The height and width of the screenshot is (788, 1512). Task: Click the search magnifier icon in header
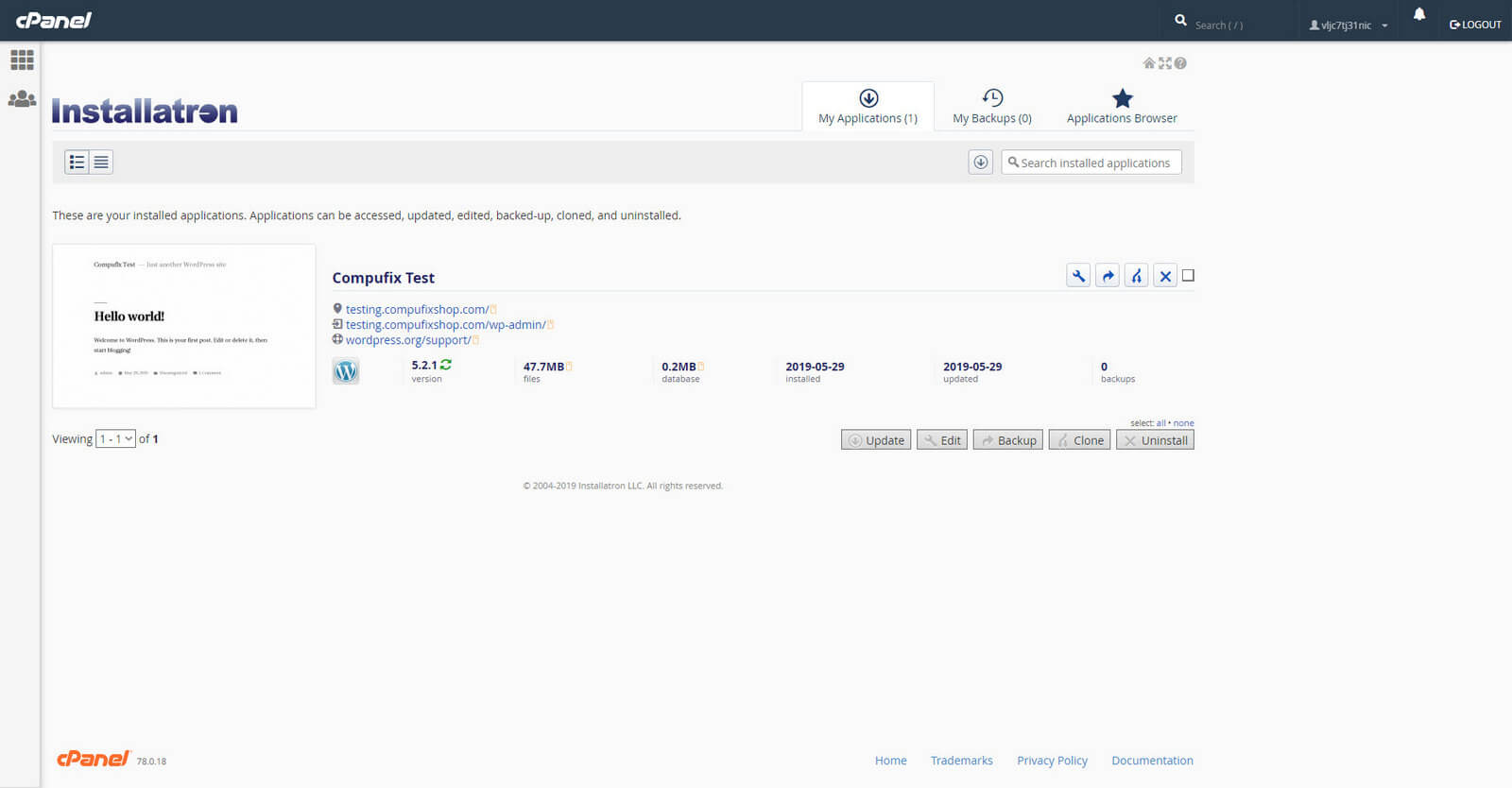(x=1180, y=20)
